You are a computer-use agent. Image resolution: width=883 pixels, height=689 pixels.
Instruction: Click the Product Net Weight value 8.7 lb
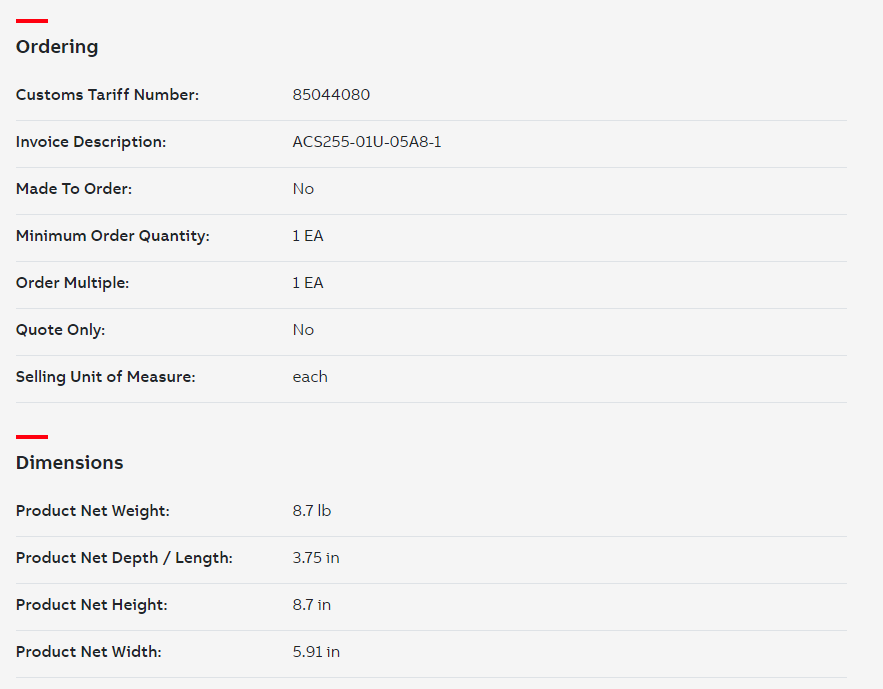pos(311,511)
